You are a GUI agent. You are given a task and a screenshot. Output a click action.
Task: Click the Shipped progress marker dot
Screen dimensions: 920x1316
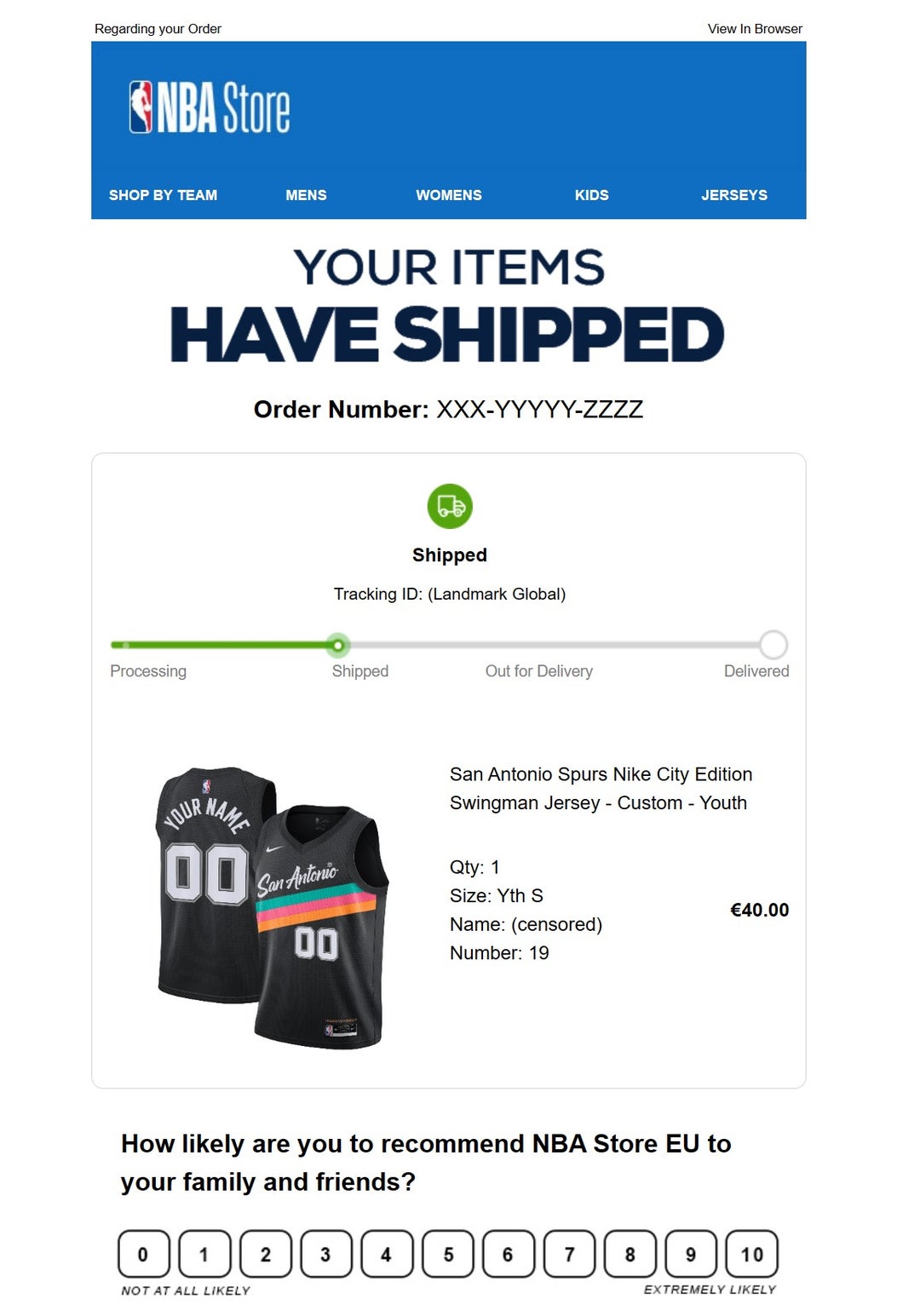coord(338,645)
